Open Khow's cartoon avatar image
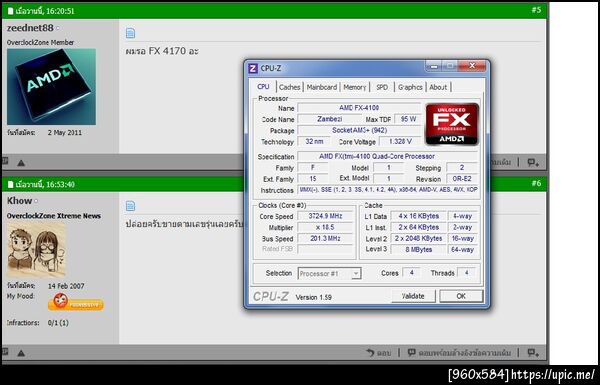Screen dimensions: 600x385 click(x=36, y=250)
